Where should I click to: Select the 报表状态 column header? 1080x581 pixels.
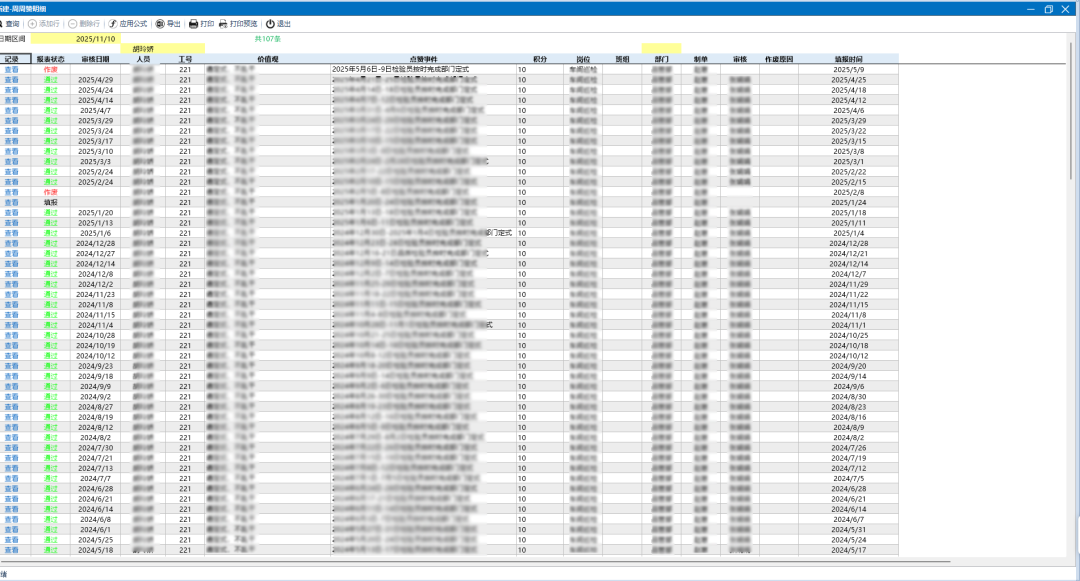click(x=50, y=59)
